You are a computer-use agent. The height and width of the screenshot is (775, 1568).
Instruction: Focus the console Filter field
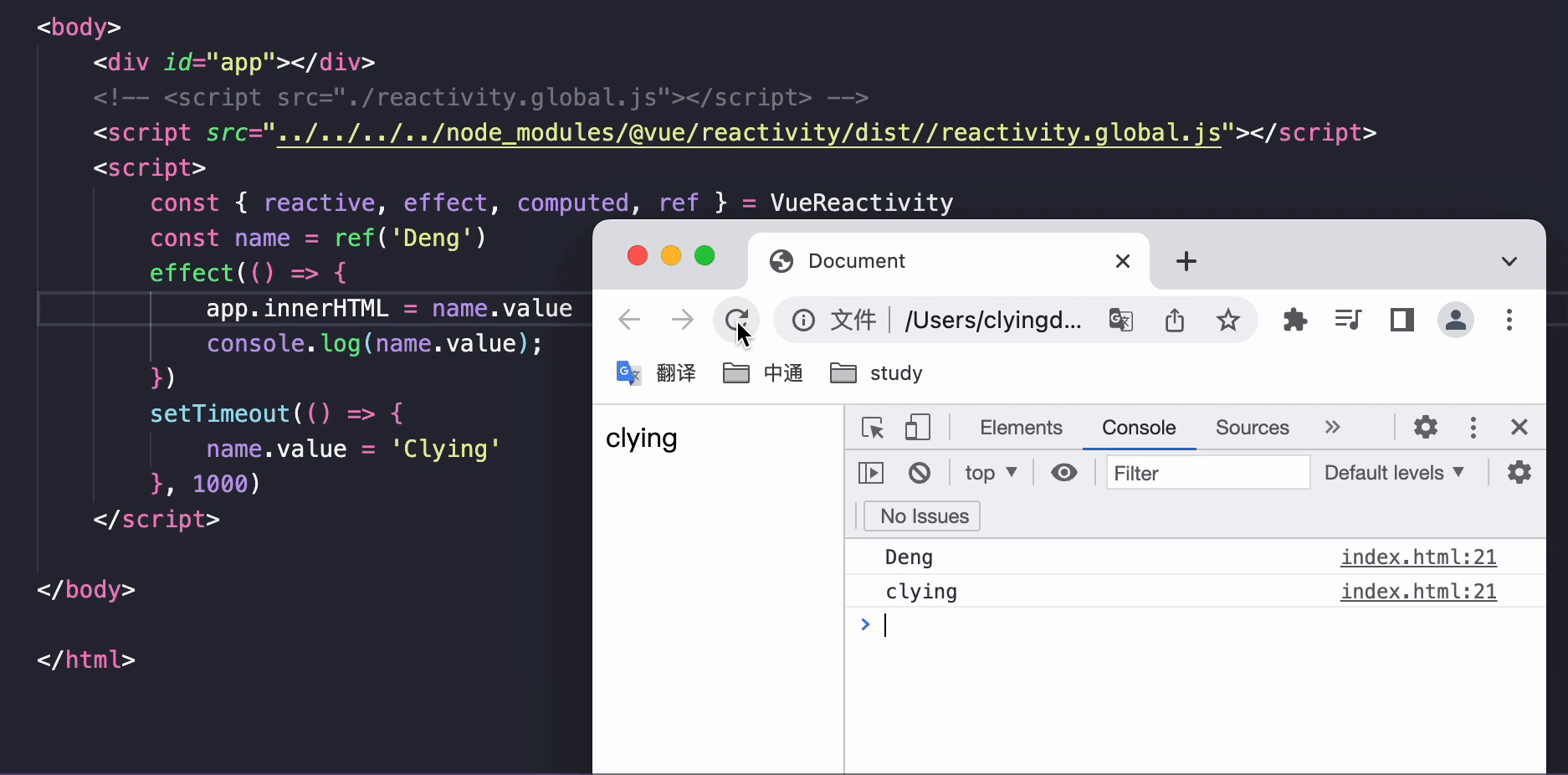(1208, 473)
